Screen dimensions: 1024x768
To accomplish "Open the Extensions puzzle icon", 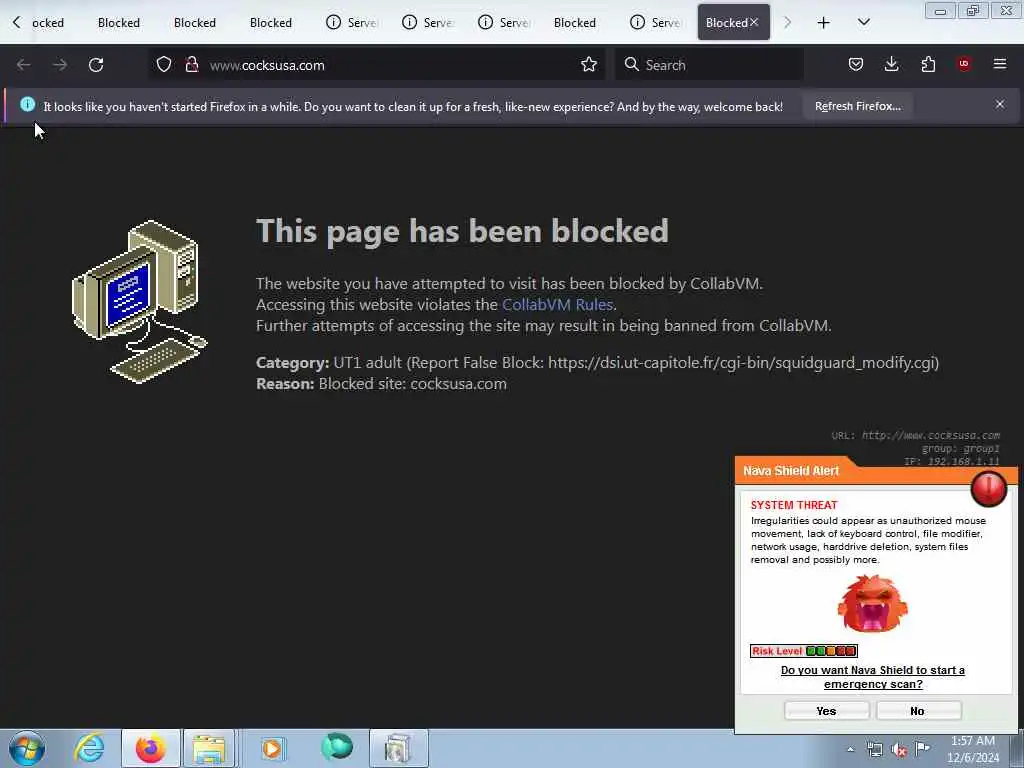I will (x=928, y=65).
